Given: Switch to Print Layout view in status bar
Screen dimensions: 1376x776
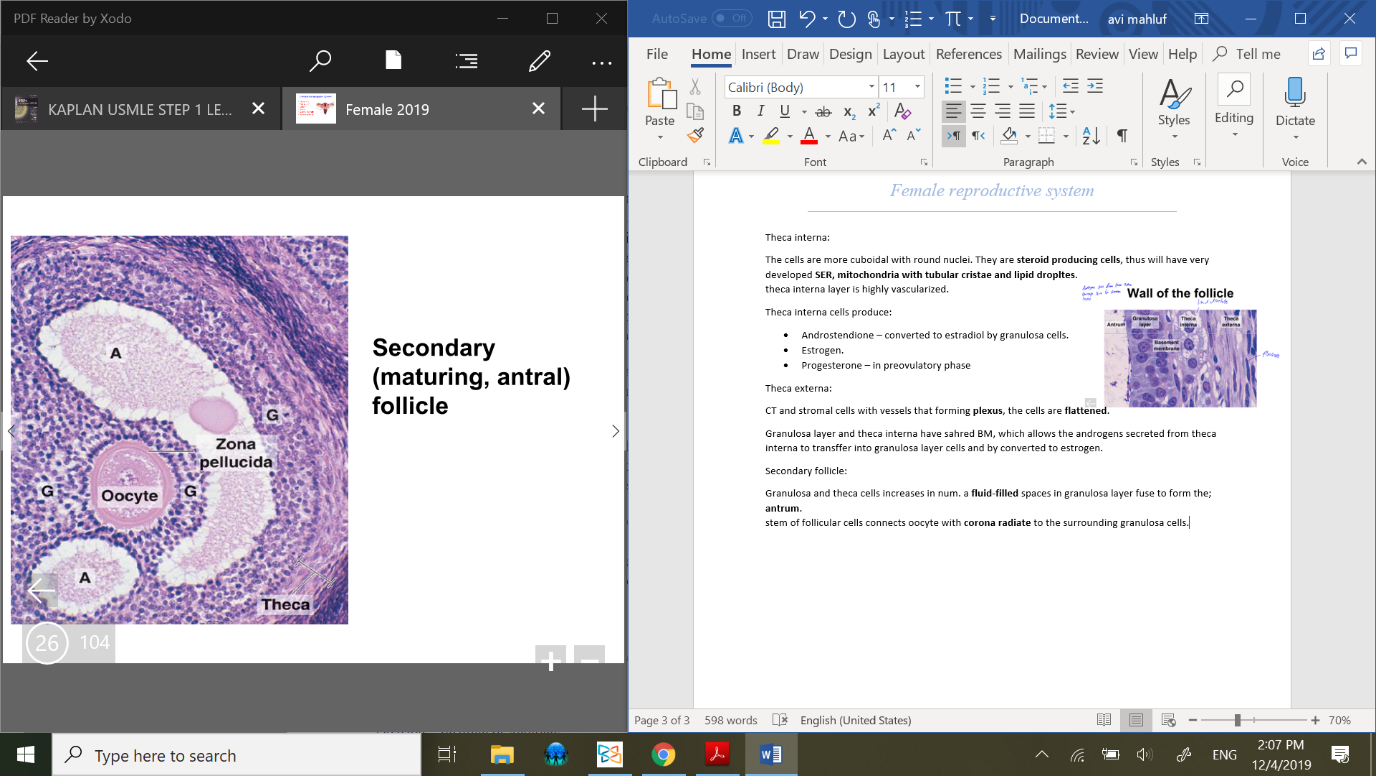Looking at the screenshot, I should pyautogui.click(x=1136, y=720).
